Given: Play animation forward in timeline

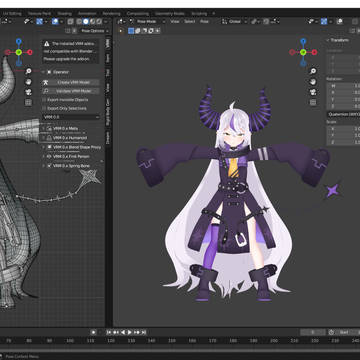Looking at the screenshot, I should pyautogui.click(x=130, y=332).
